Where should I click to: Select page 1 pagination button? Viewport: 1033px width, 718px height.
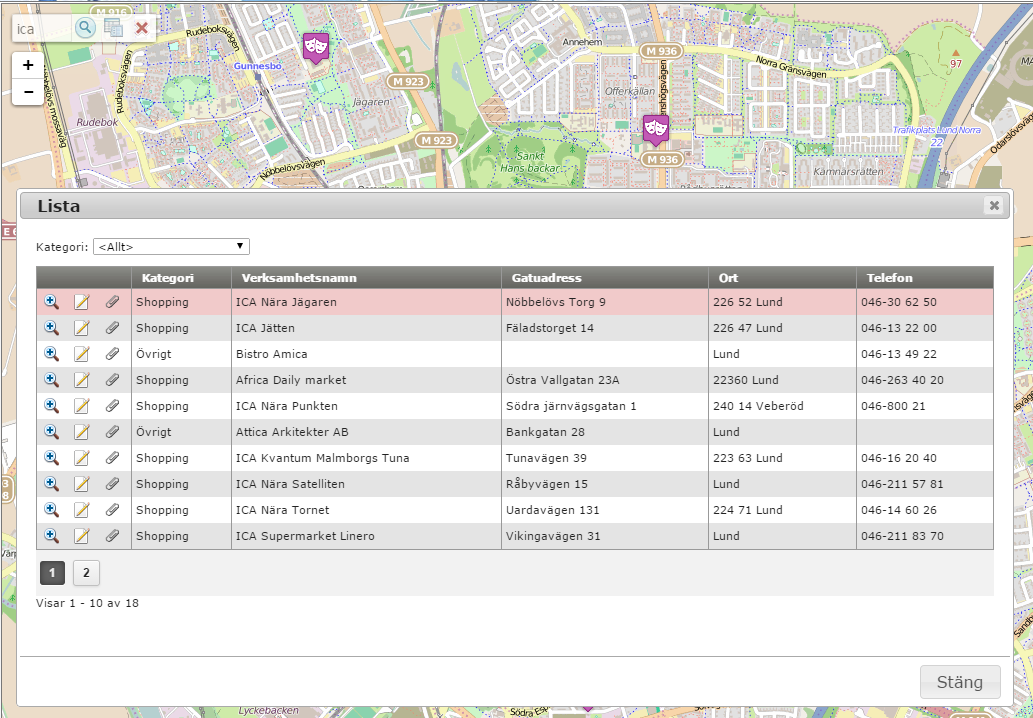point(52,572)
